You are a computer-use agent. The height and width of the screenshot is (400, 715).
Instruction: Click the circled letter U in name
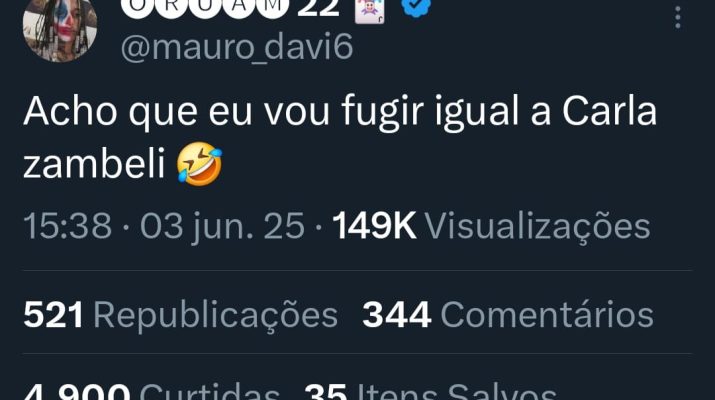(205, 7)
